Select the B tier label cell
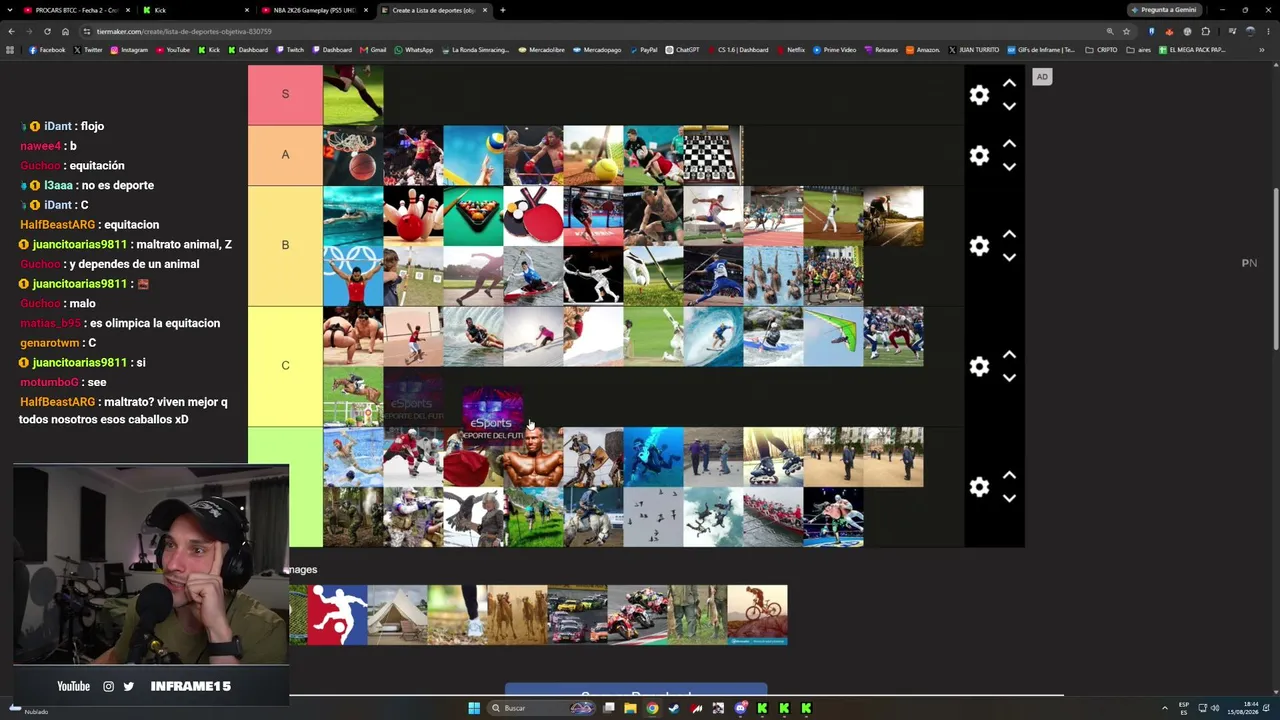 [x=285, y=246]
